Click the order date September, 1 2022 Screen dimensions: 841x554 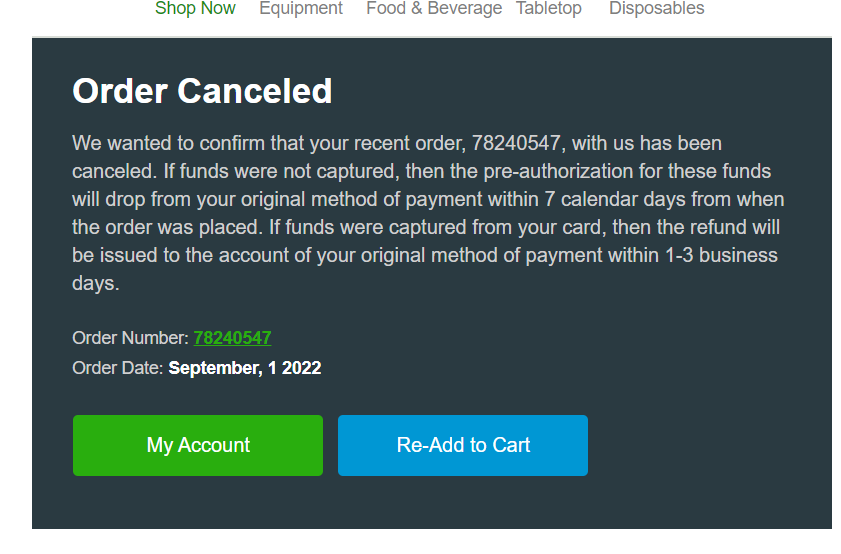(x=245, y=368)
